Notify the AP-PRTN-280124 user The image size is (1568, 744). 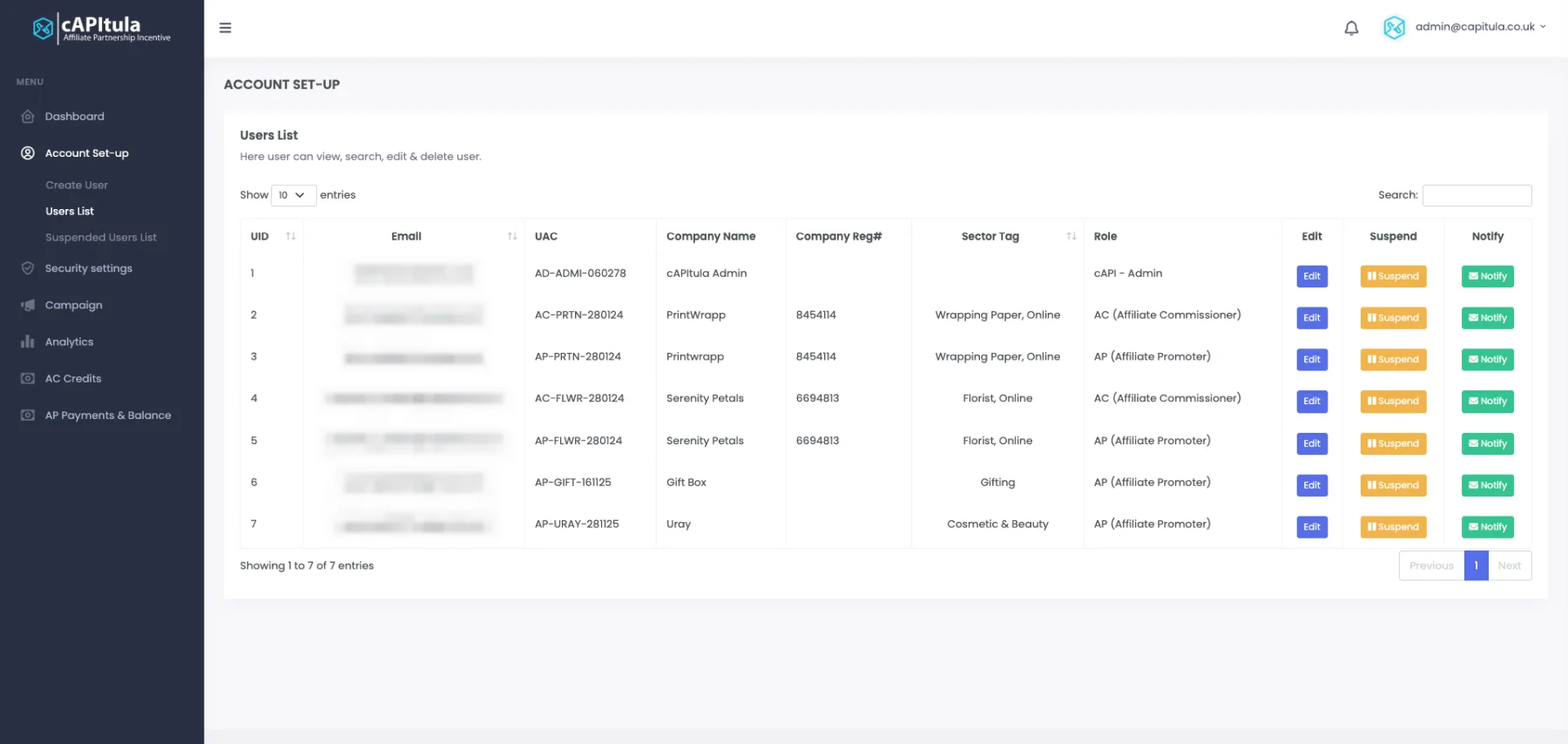point(1487,360)
